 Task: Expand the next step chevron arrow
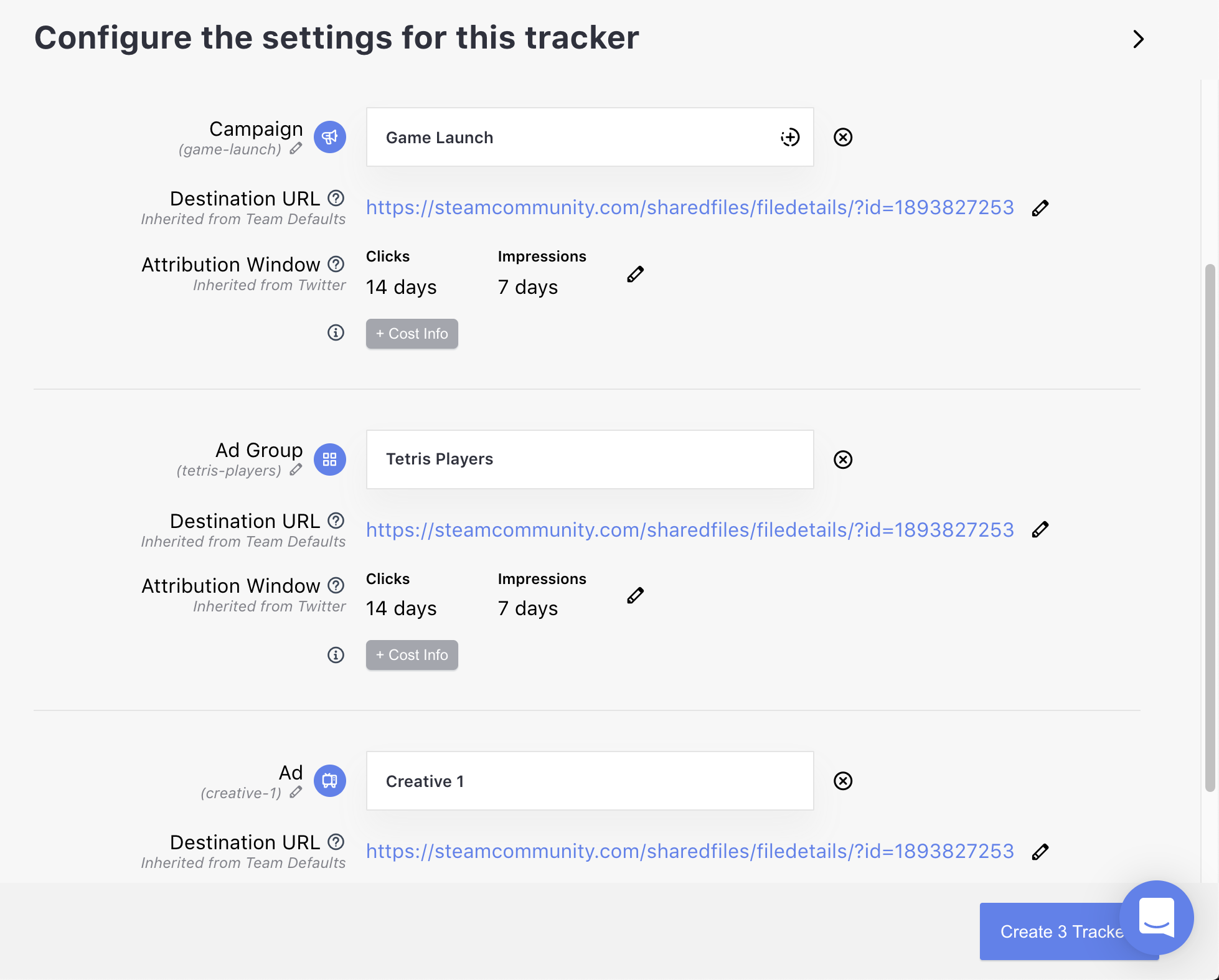[1138, 39]
